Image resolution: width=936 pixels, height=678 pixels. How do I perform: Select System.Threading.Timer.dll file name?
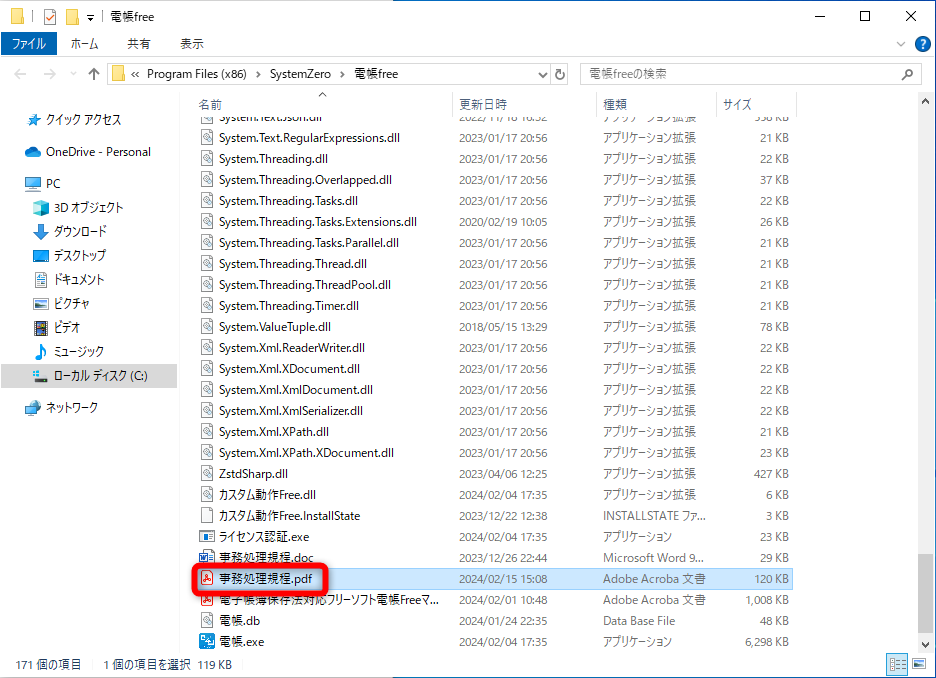pyautogui.click(x=289, y=306)
